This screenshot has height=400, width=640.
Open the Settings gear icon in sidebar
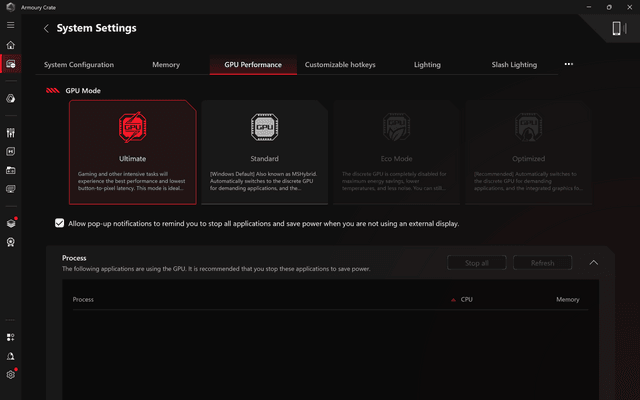point(11,375)
